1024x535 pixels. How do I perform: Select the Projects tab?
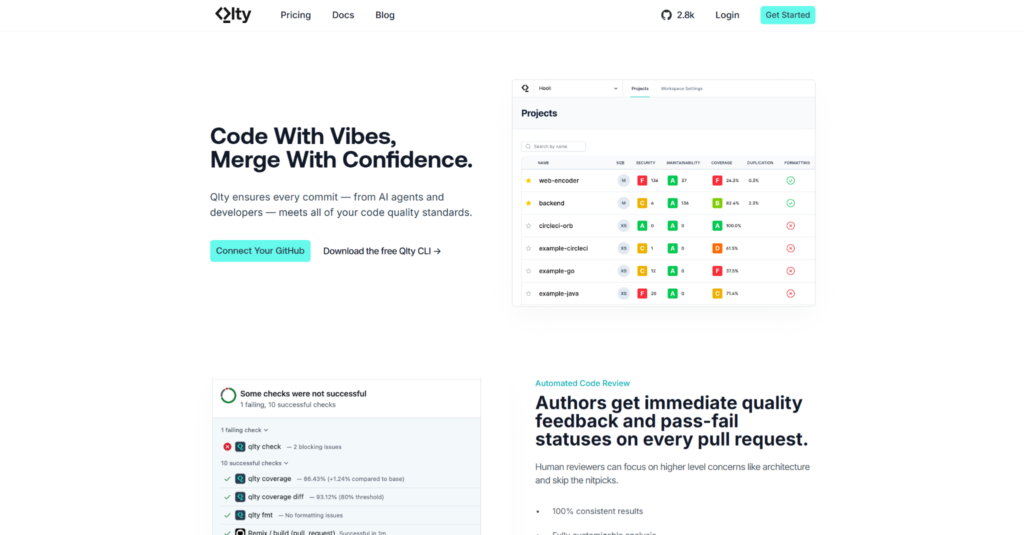pos(640,88)
